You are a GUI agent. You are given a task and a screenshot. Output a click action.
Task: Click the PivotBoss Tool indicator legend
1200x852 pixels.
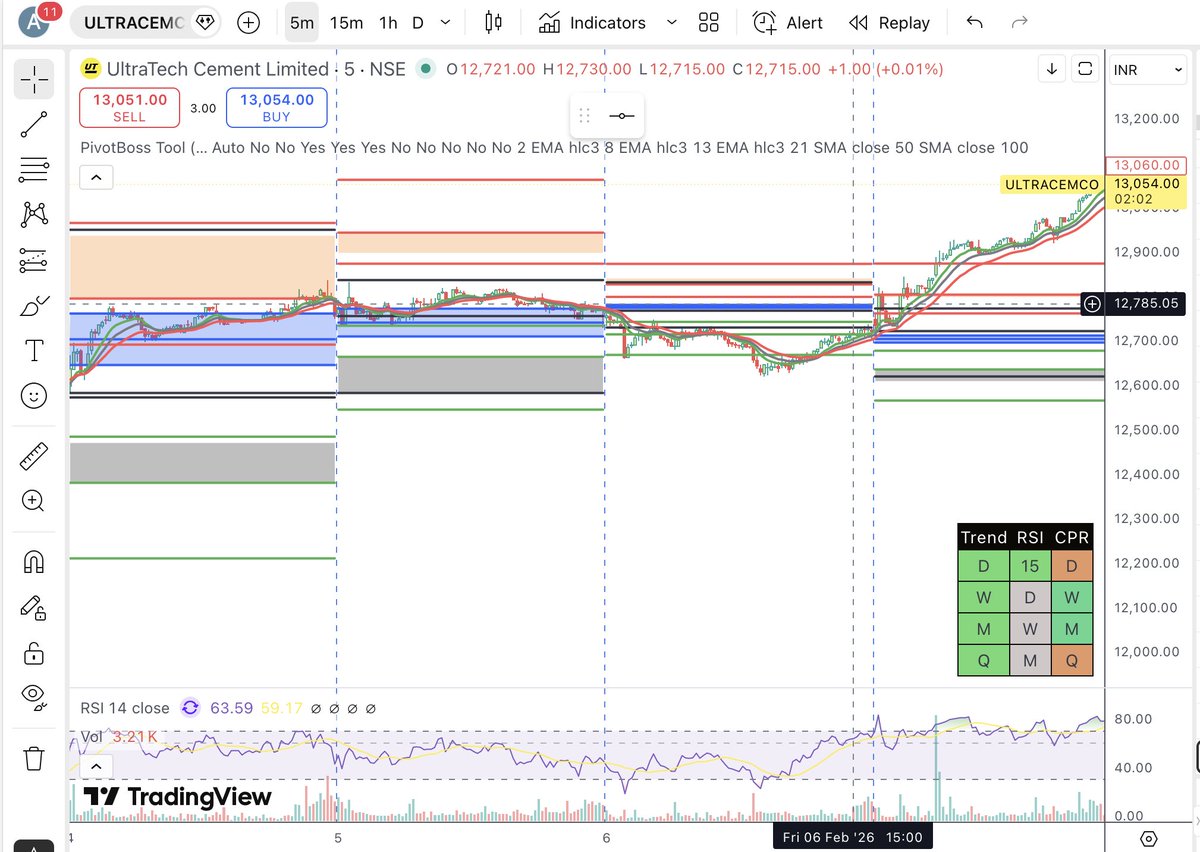coord(554,148)
